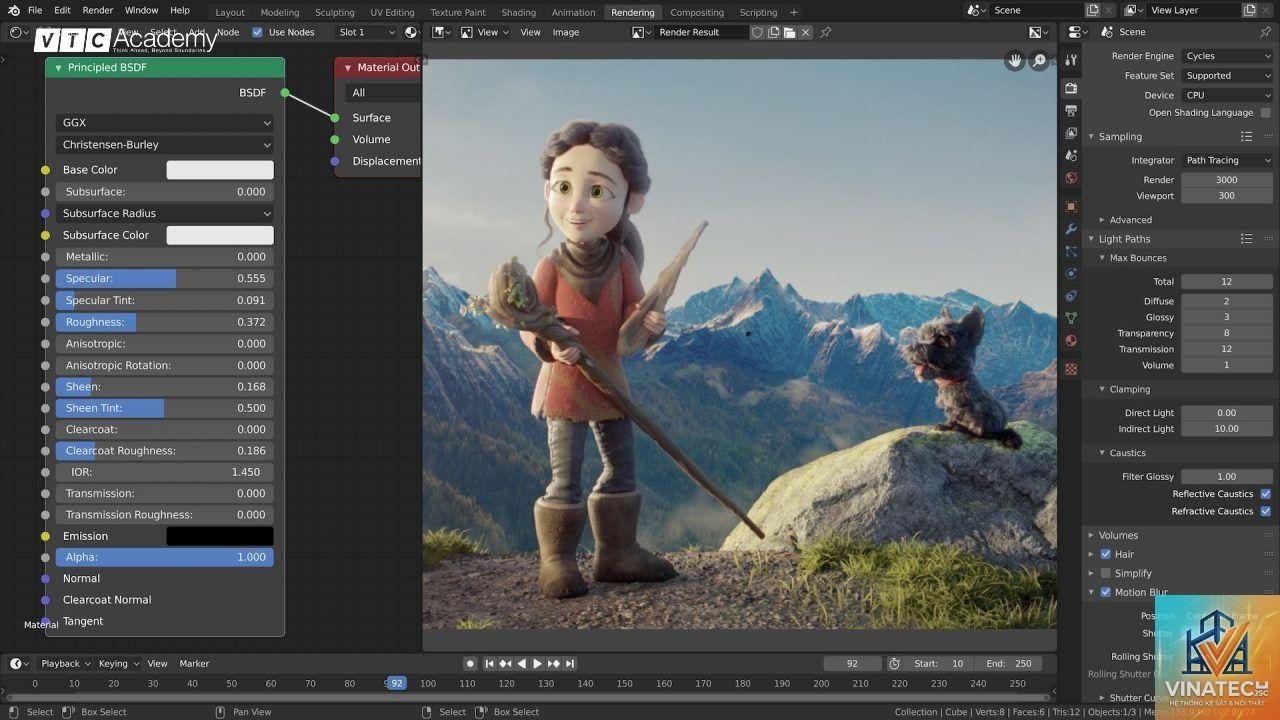The width and height of the screenshot is (1280, 720).
Task: Open the Output properties tab
Action: click(1071, 110)
